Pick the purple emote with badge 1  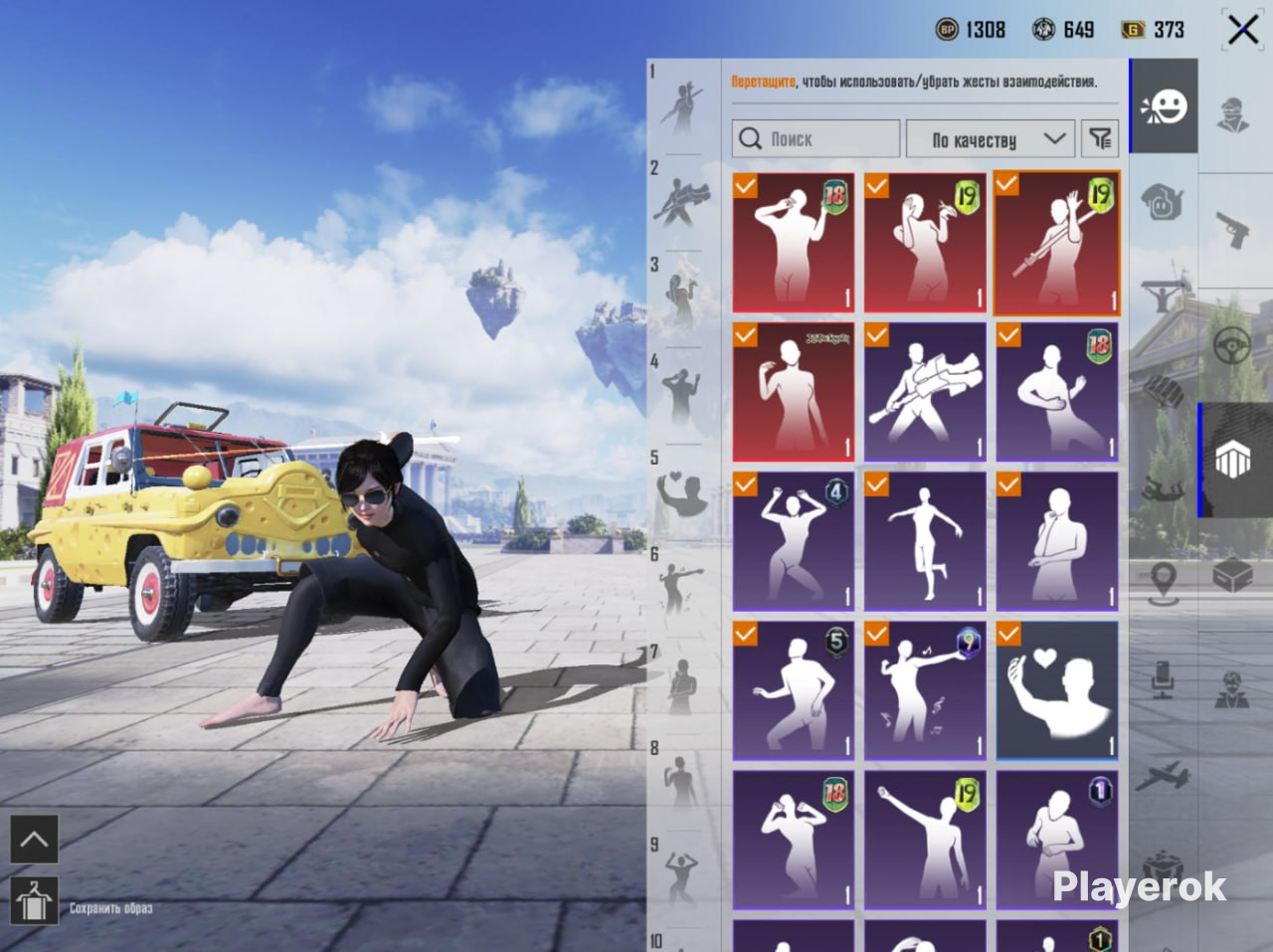(1057, 840)
